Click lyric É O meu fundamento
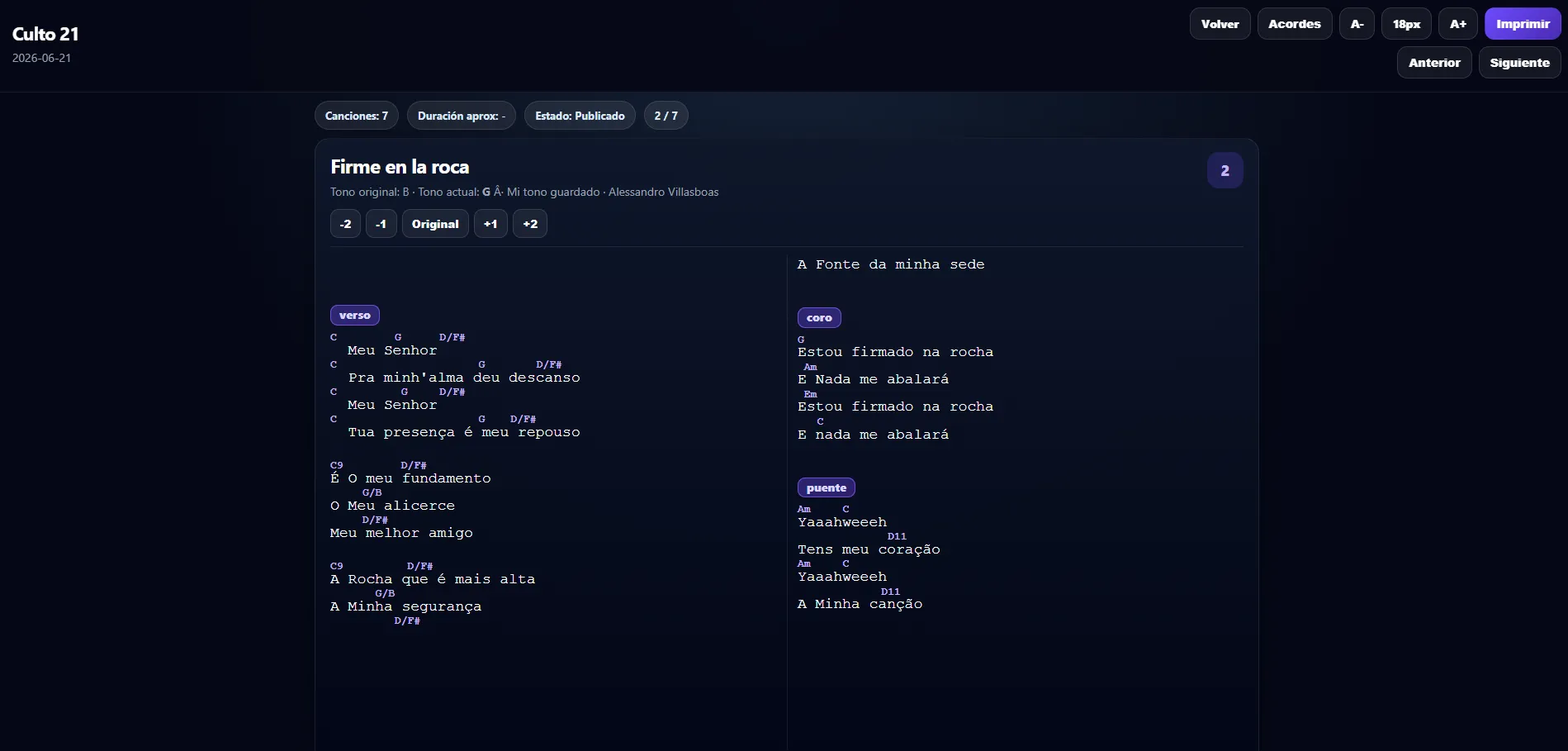Image resolution: width=1568 pixels, height=751 pixels. point(410,478)
